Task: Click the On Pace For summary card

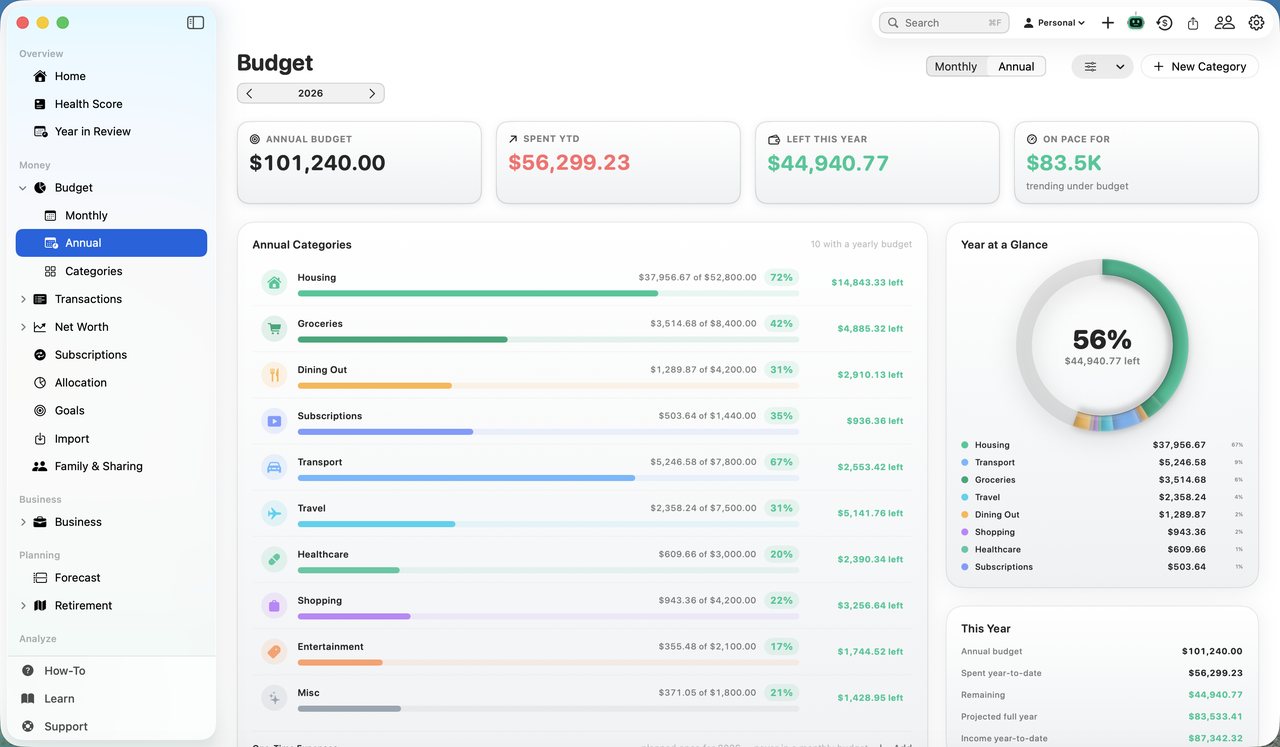Action: (1136, 163)
